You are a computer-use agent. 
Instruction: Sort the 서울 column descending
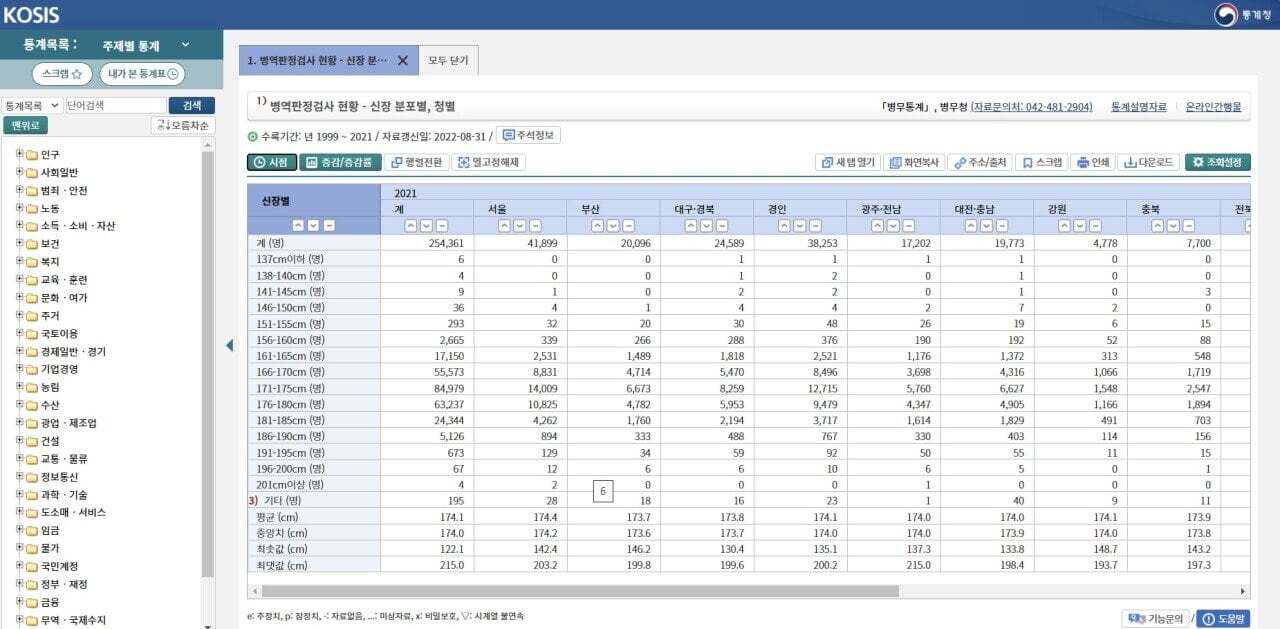coord(520,226)
